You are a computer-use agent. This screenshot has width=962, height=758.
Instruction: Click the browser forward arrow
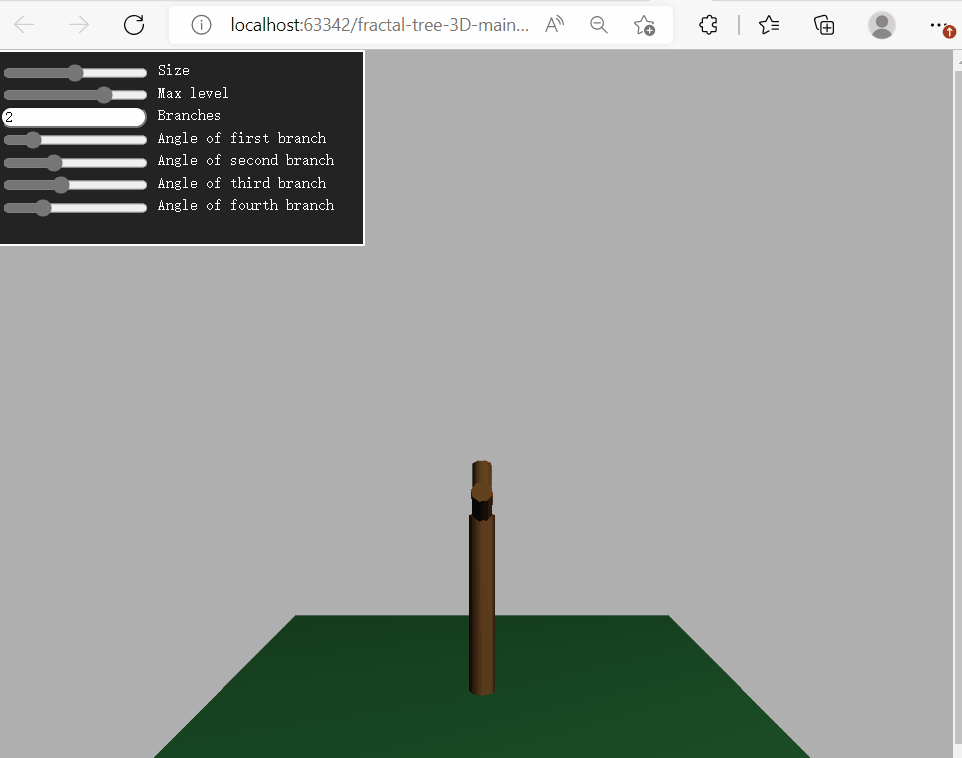[79, 25]
